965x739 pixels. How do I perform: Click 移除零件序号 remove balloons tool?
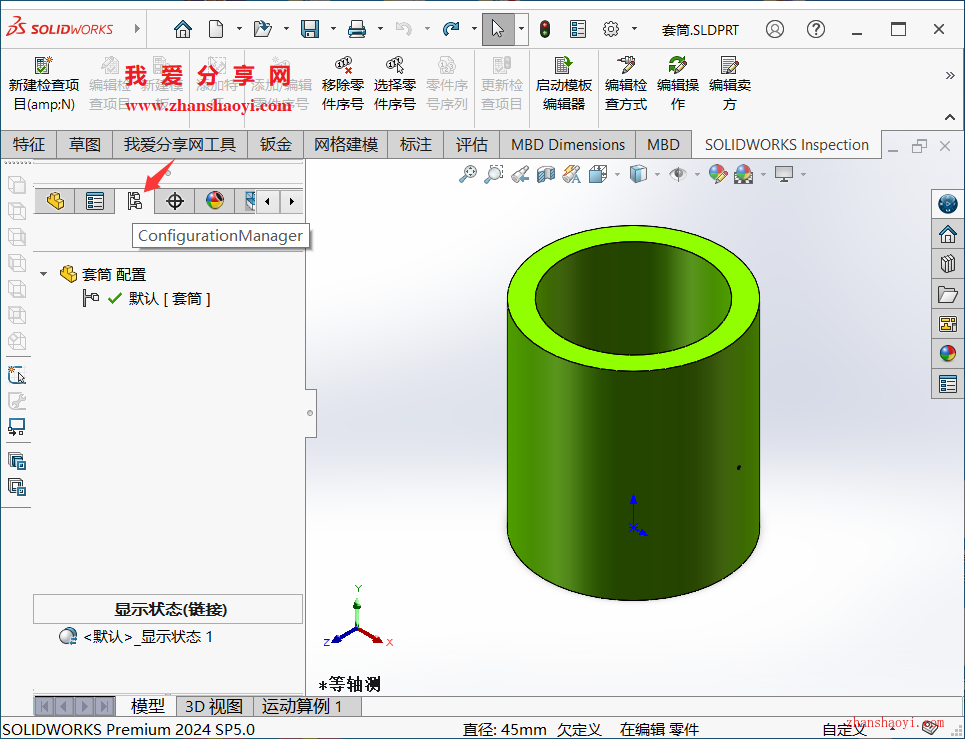(x=343, y=84)
